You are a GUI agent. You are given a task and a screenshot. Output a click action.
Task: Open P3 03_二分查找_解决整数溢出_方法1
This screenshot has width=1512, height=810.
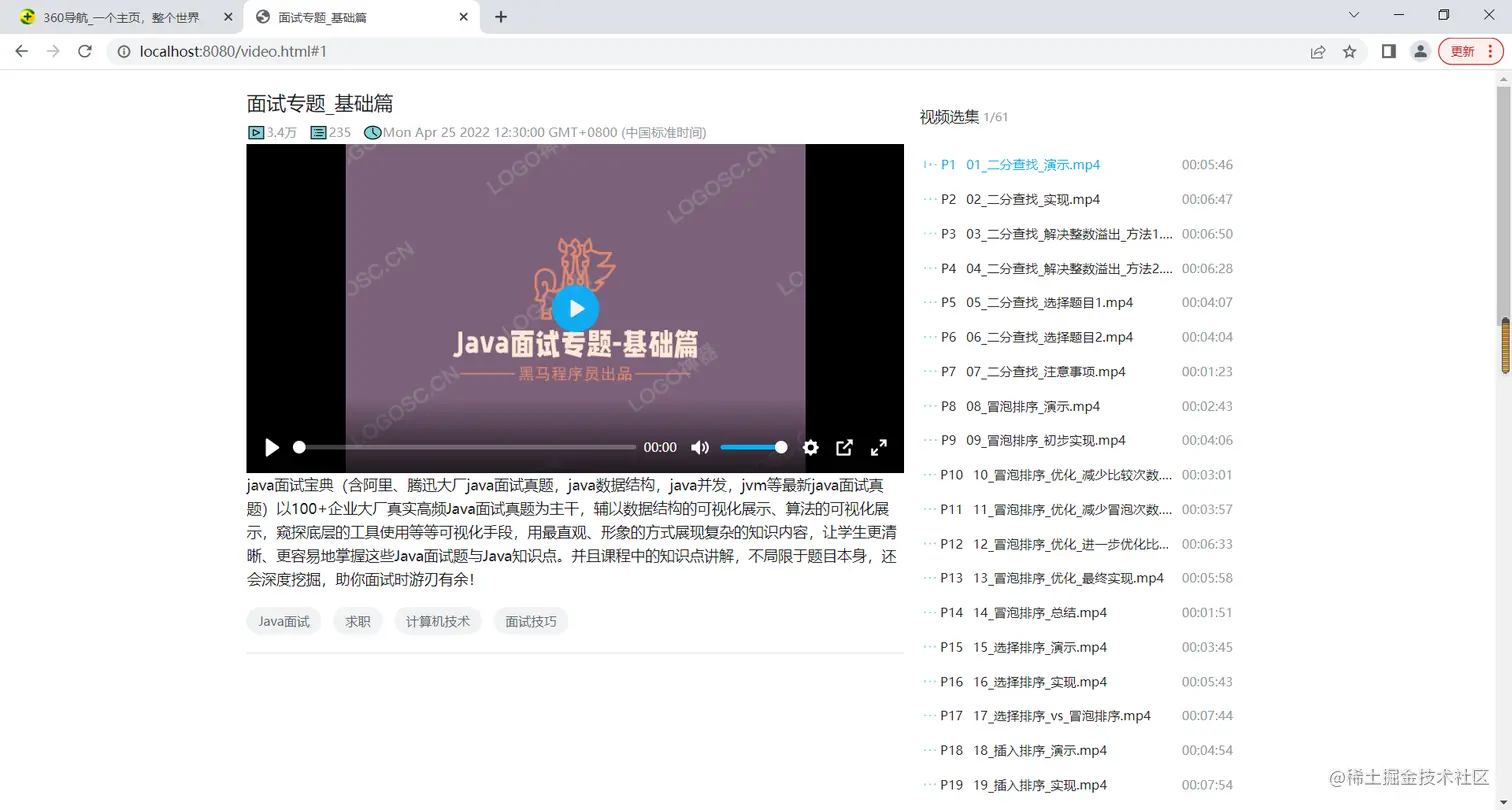click(x=1078, y=234)
